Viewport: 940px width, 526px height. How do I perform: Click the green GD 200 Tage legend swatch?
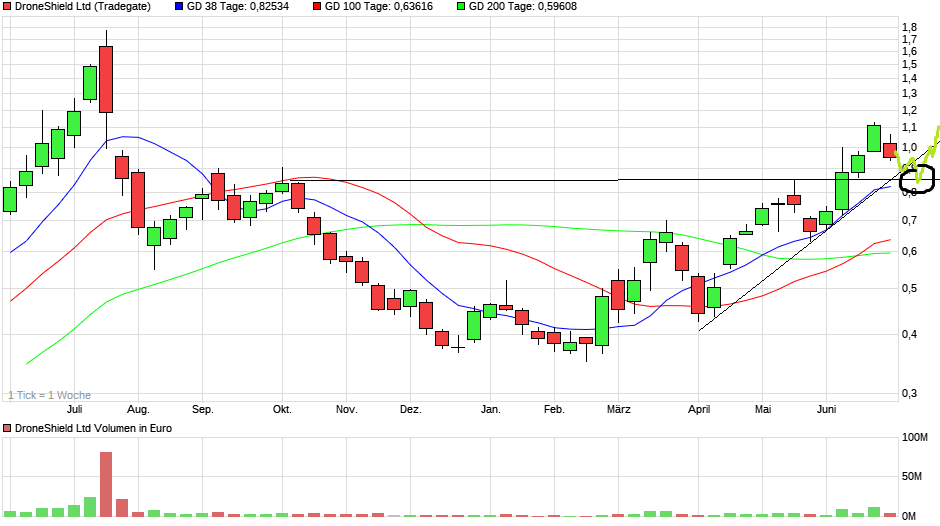coord(461,6)
